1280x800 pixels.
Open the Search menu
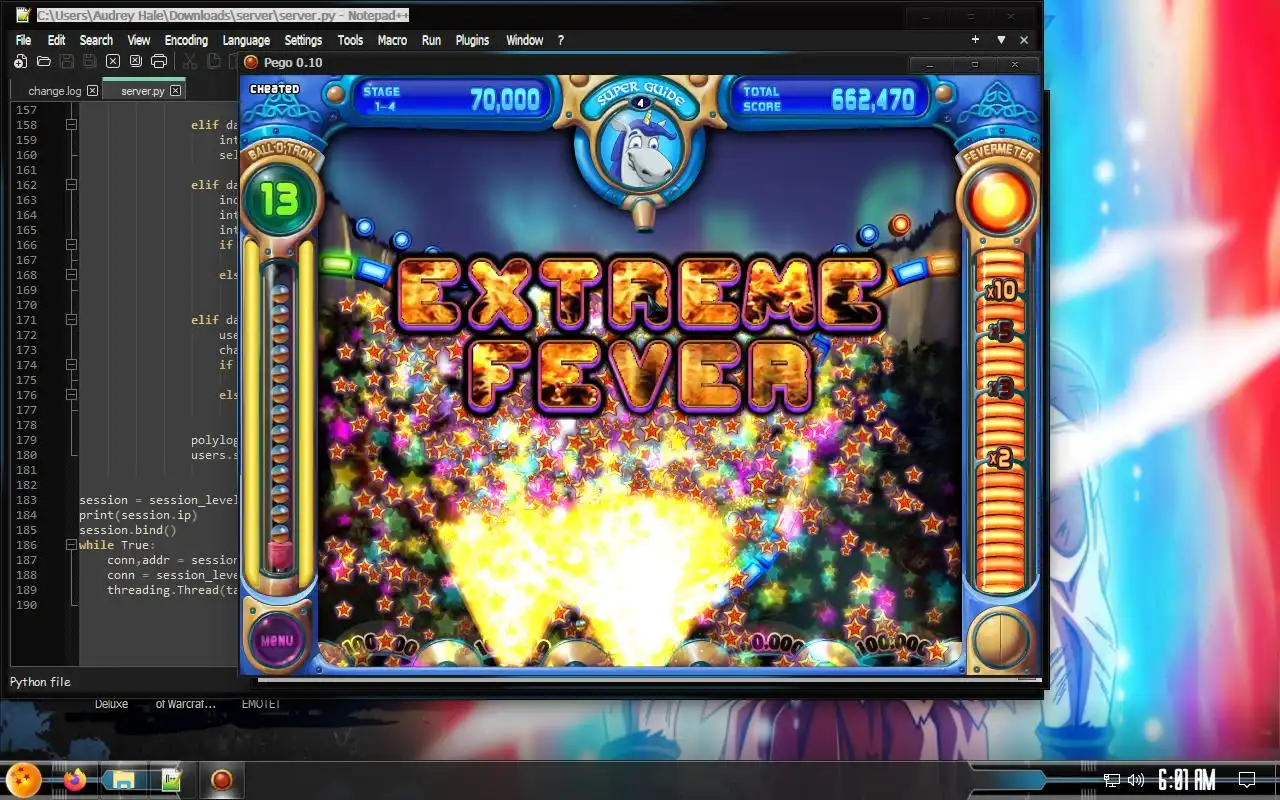pos(96,40)
